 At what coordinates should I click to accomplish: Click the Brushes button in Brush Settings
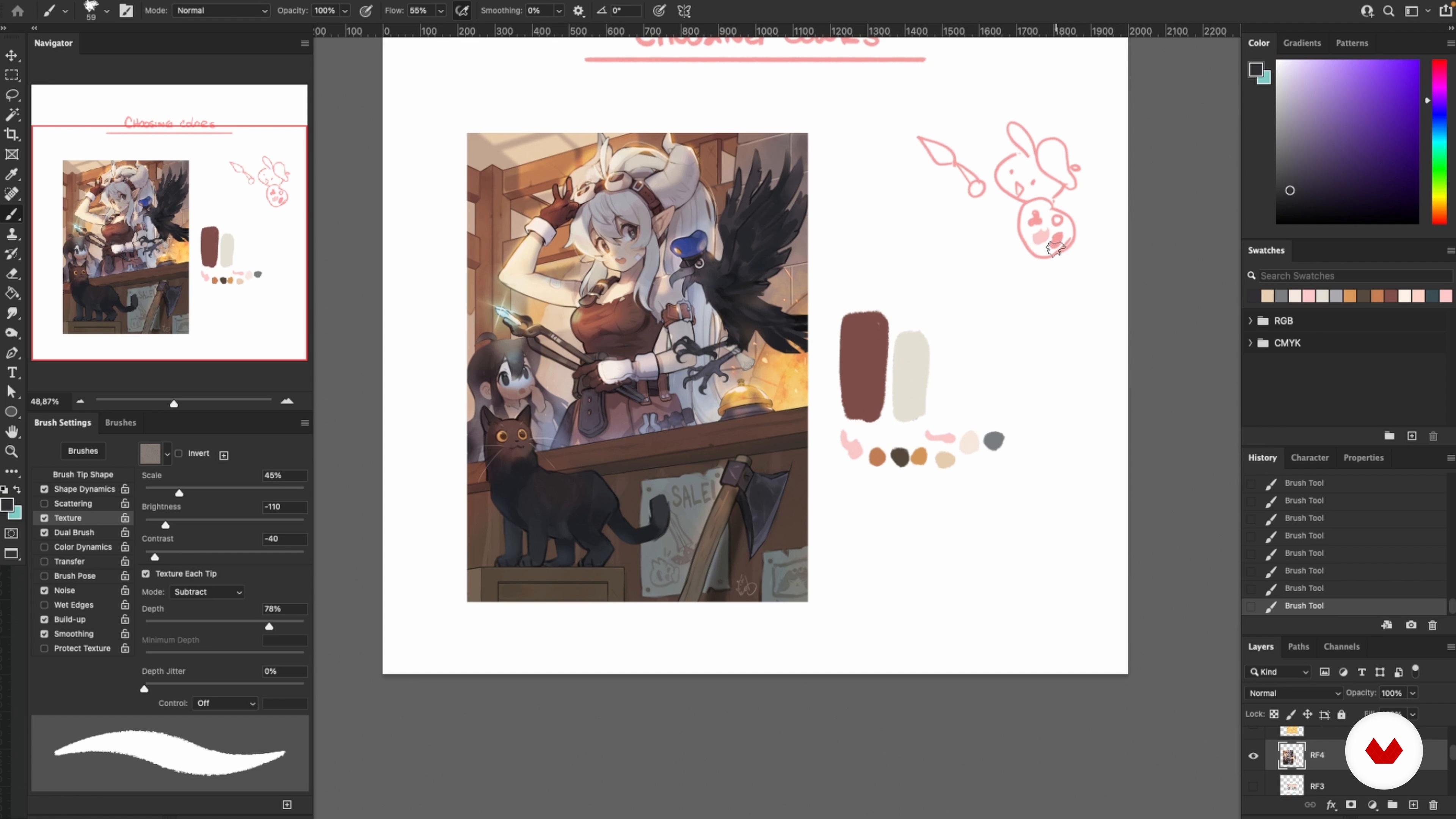pyautogui.click(x=83, y=451)
